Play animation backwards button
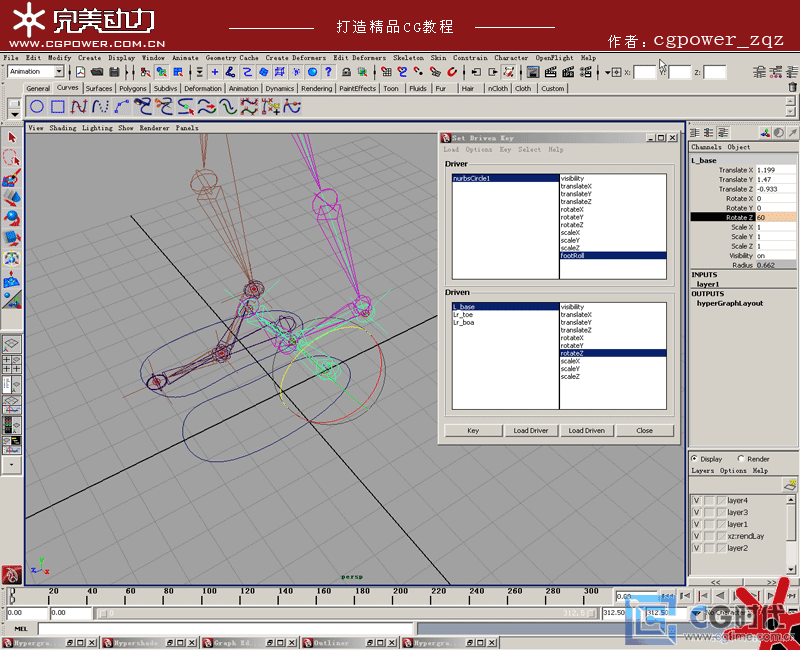 click(x=720, y=595)
